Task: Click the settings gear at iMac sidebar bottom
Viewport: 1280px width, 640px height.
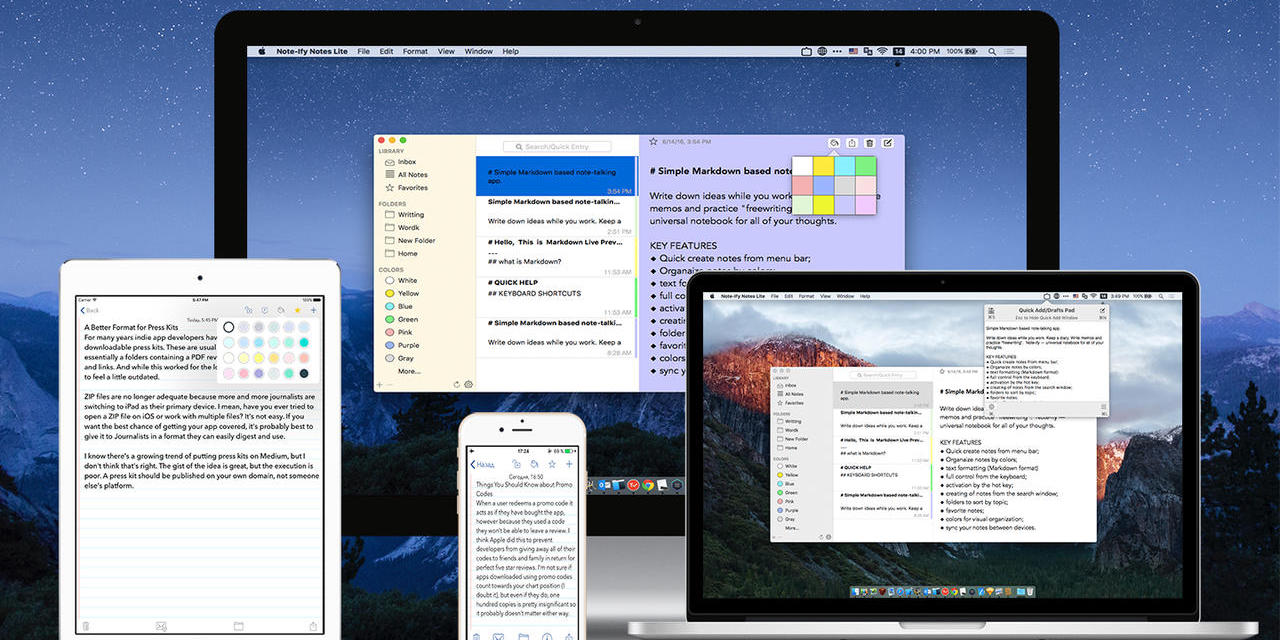Action: 468,384
